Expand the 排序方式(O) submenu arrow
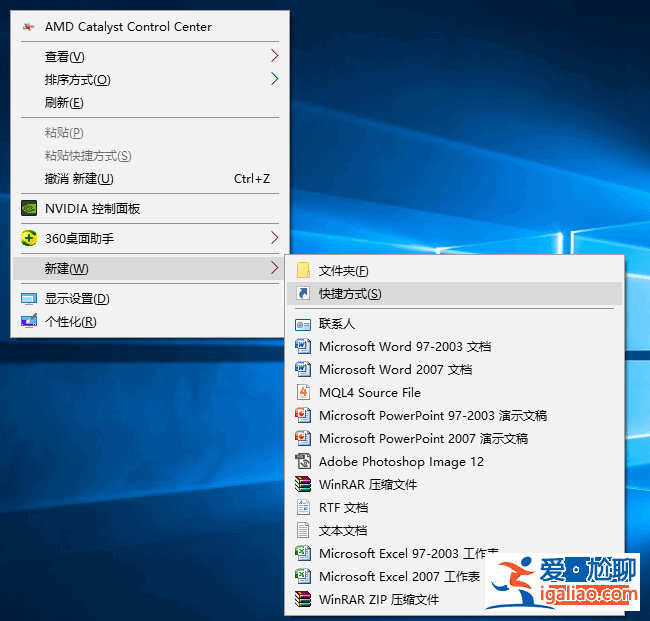This screenshot has height=621, width=650. click(x=274, y=79)
